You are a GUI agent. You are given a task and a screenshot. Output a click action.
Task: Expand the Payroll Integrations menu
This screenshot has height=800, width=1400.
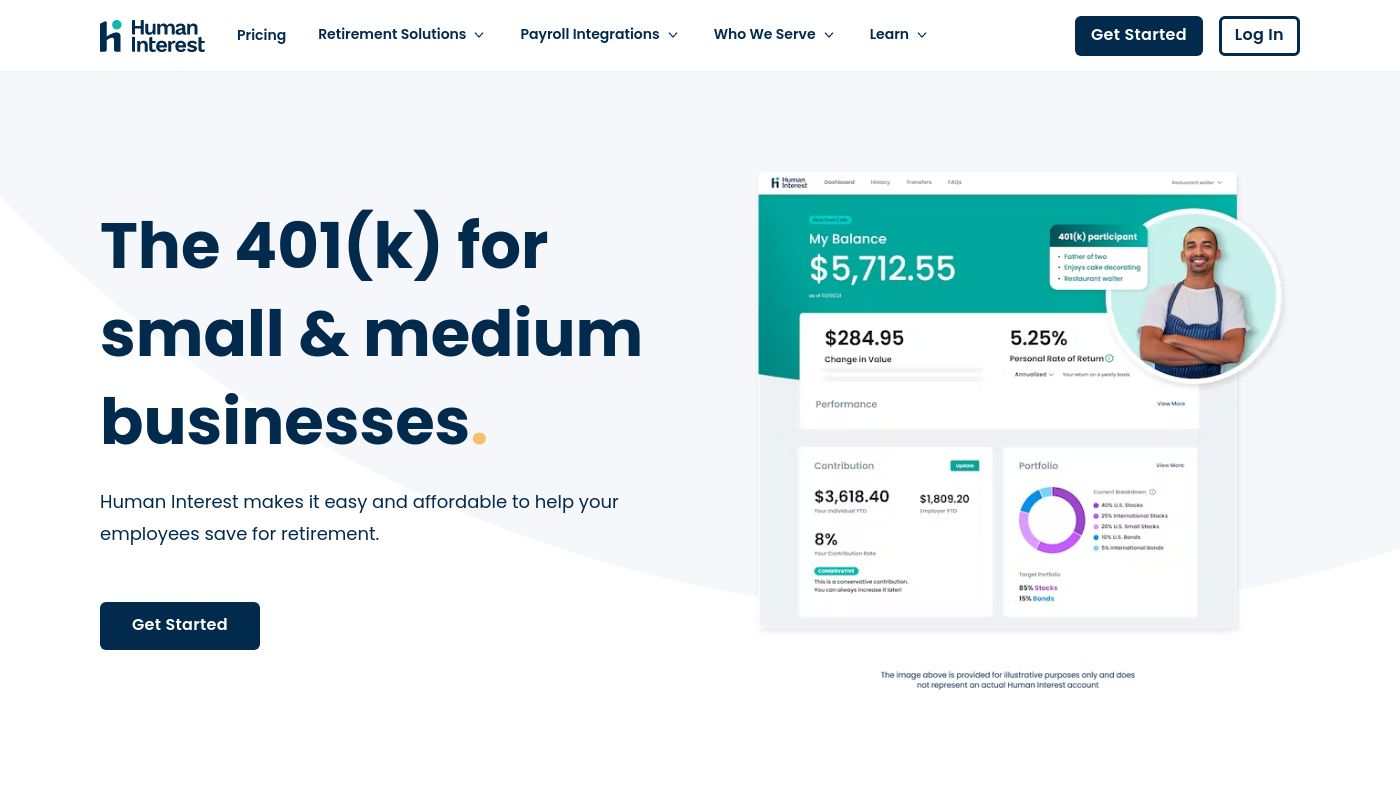[599, 34]
